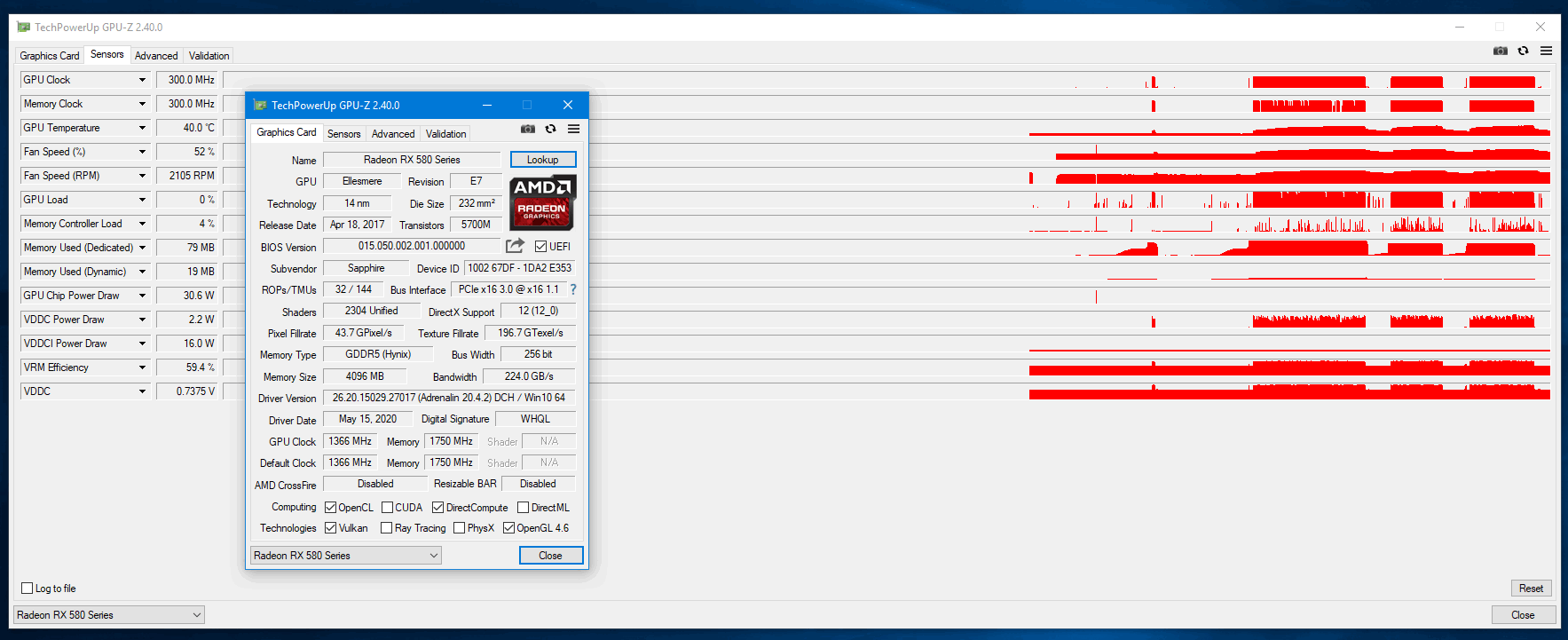Click the Radeon RX 580 Series name field
Viewport: 1568px width, 640px height.
412,160
